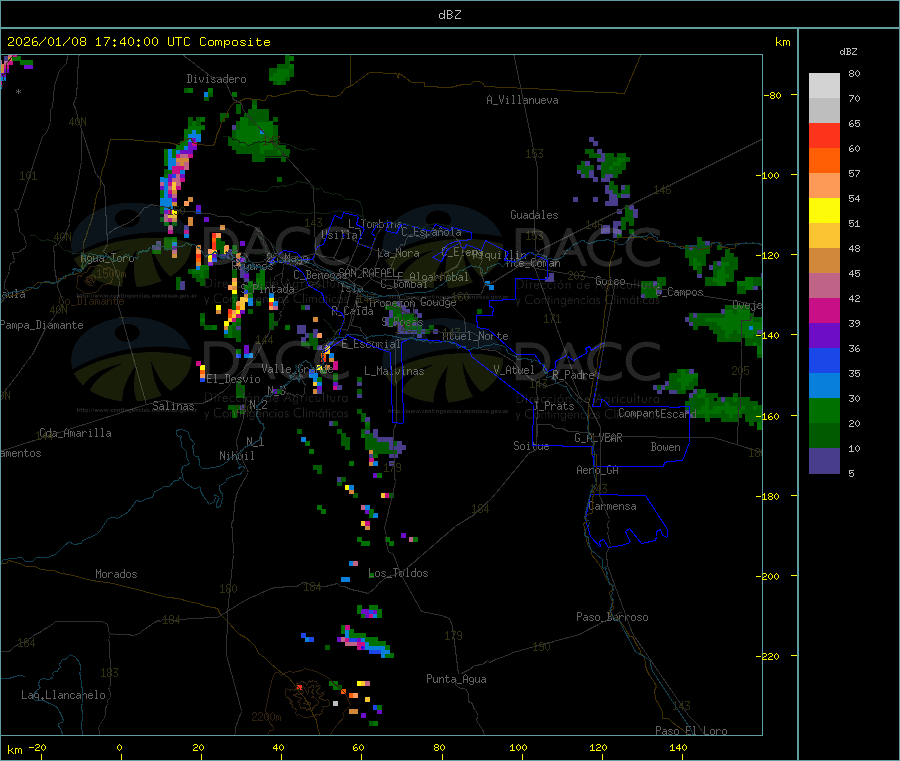Select the Carmensa town label
Screen dimensions: 900x761
pyautogui.click(x=612, y=506)
